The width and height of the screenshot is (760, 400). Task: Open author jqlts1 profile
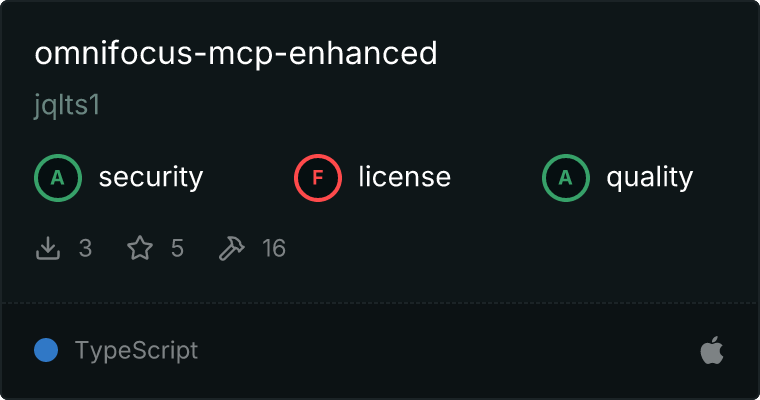67,105
